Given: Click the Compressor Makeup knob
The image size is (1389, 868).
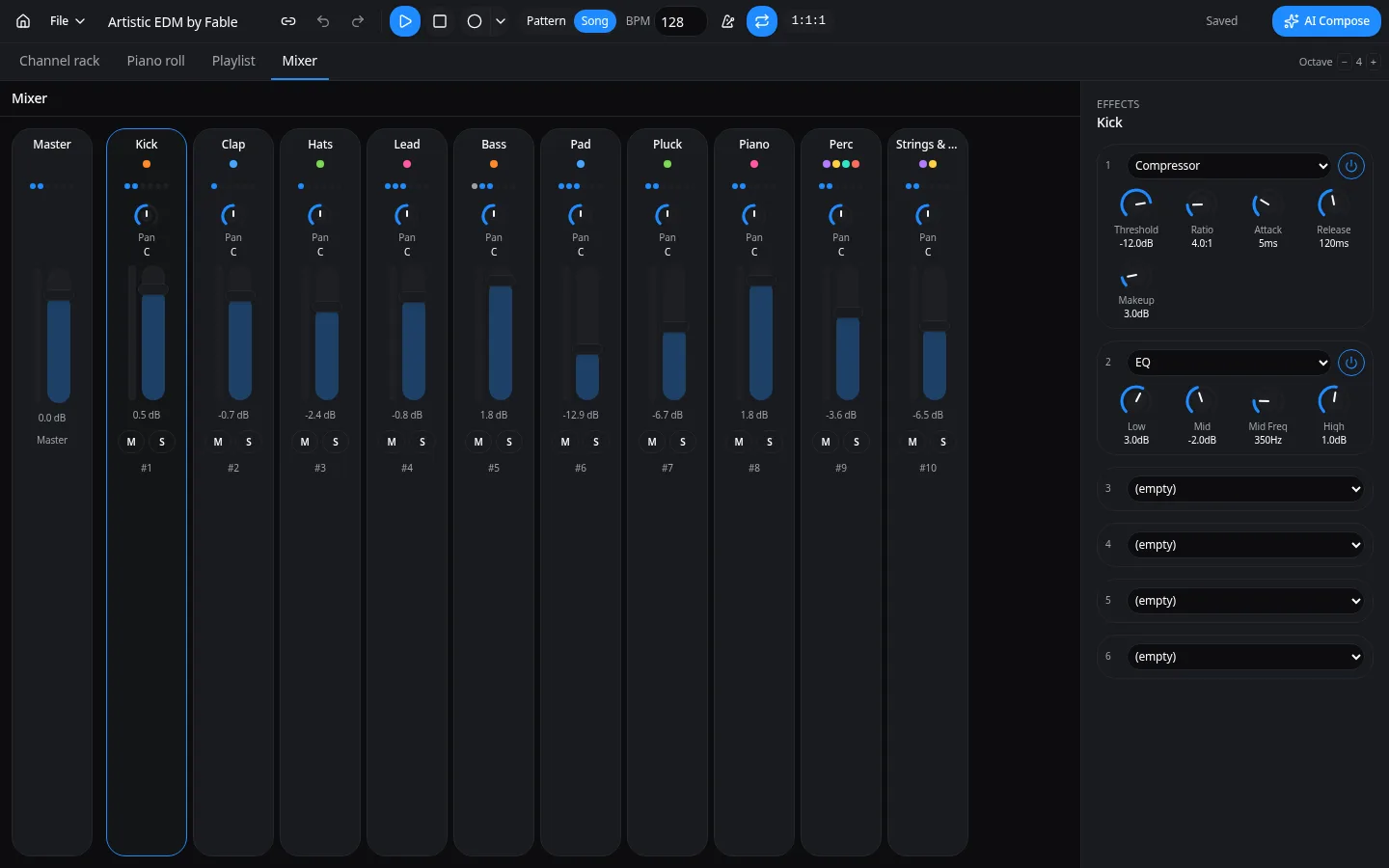Looking at the screenshot, I should tap(1136, 276).
